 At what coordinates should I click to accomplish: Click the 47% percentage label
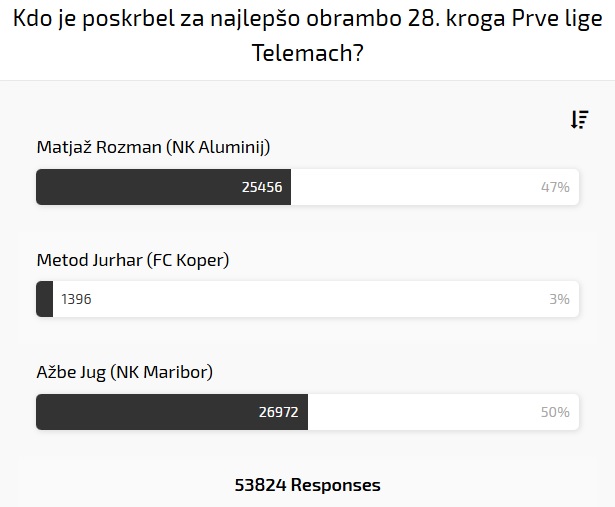point(555,187)
